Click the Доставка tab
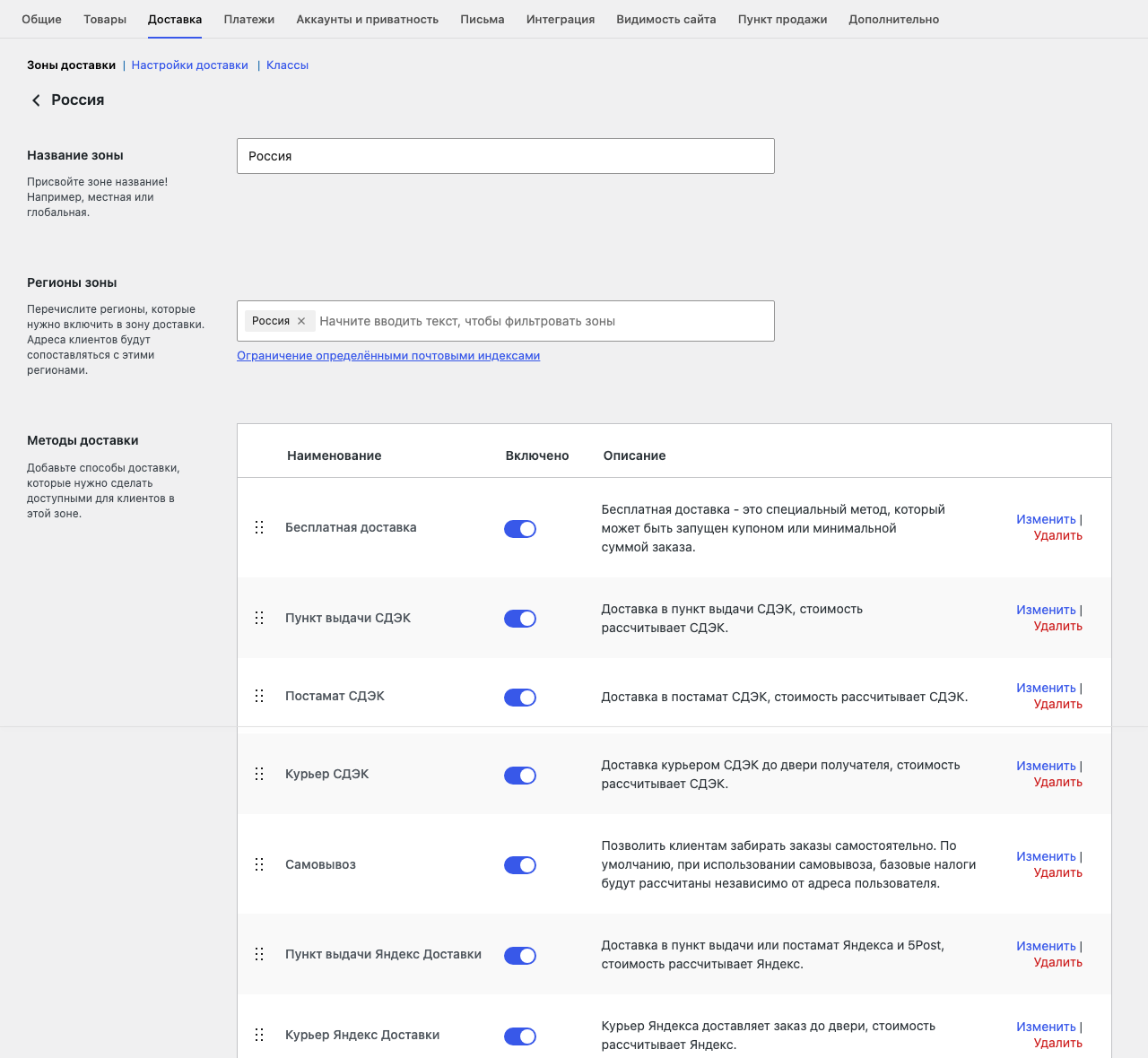 click(x=175, y=19)
